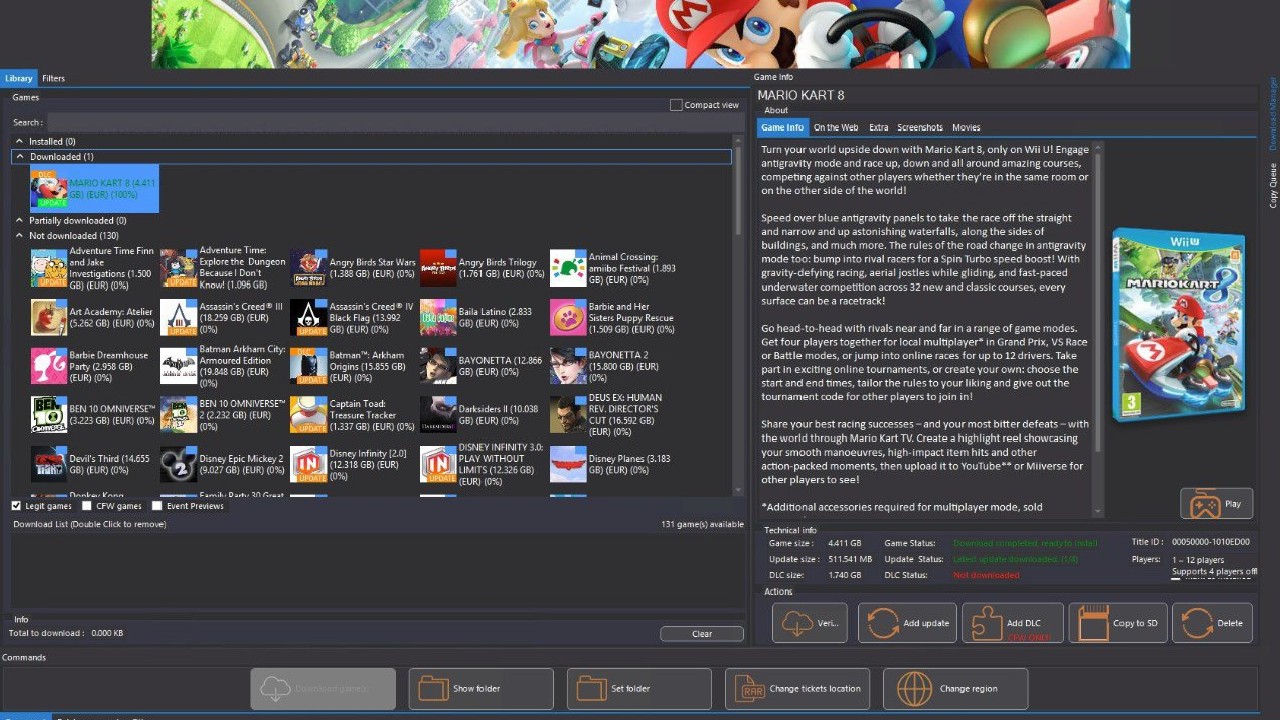Open the Screenshots tab
This screenshot has height=720, width=1280.
[x=920, y=128]
